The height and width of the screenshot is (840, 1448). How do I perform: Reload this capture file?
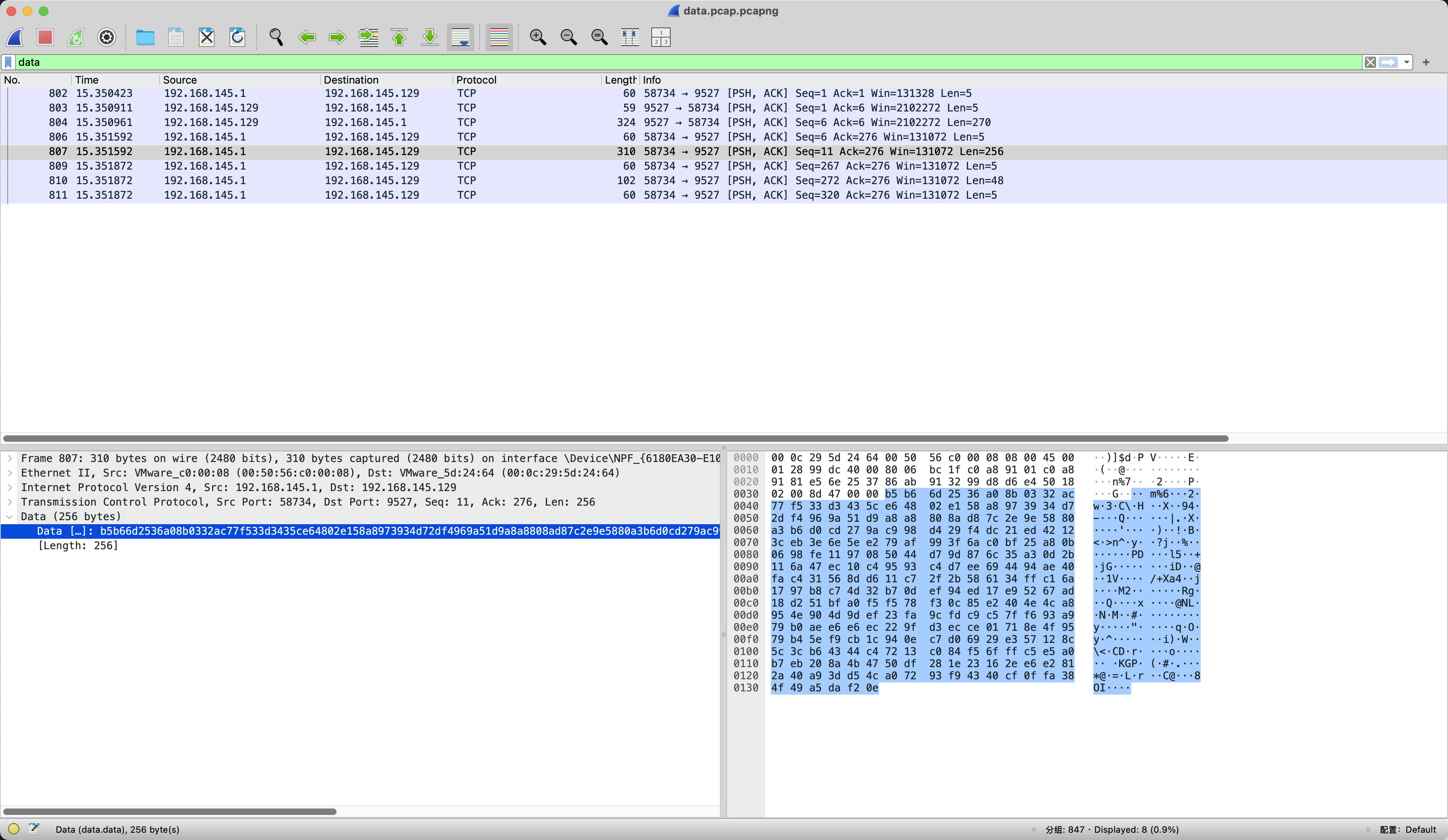[x=237, y=37]
